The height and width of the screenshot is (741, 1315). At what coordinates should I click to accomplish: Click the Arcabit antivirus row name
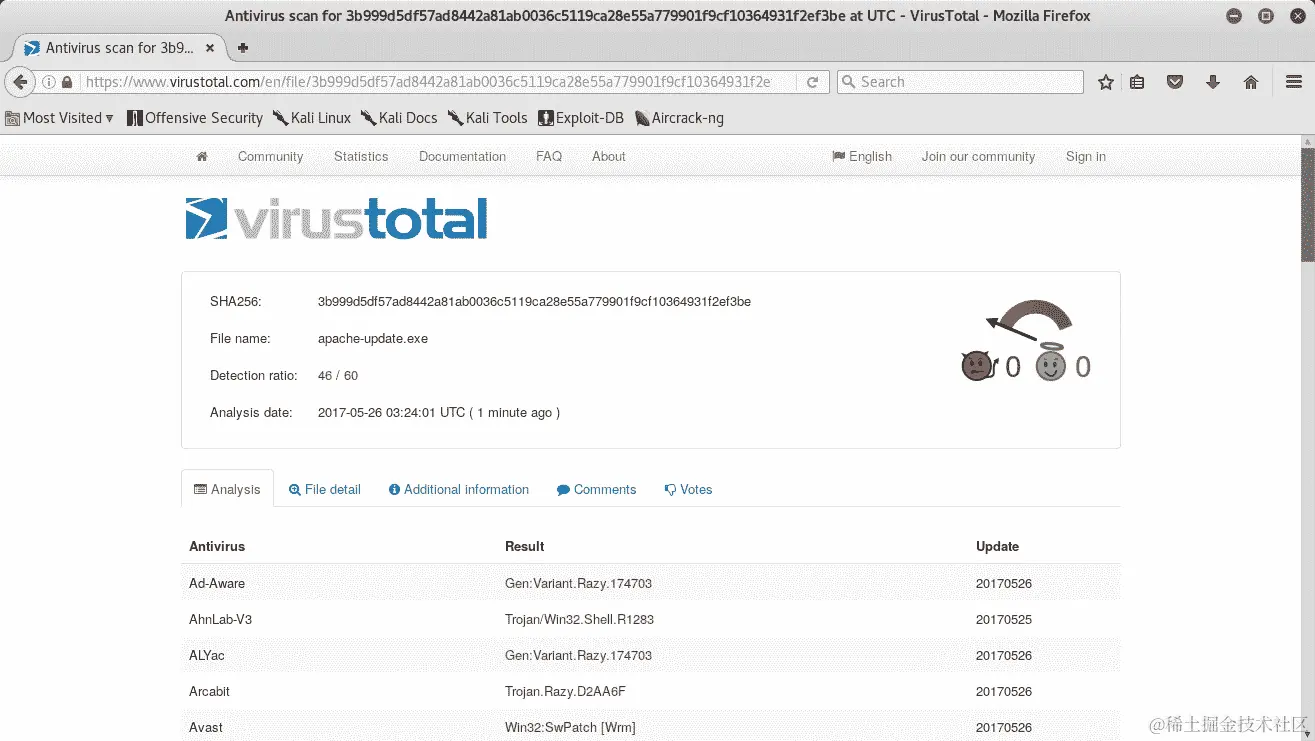pyautogui.click(x=210, y=691)
